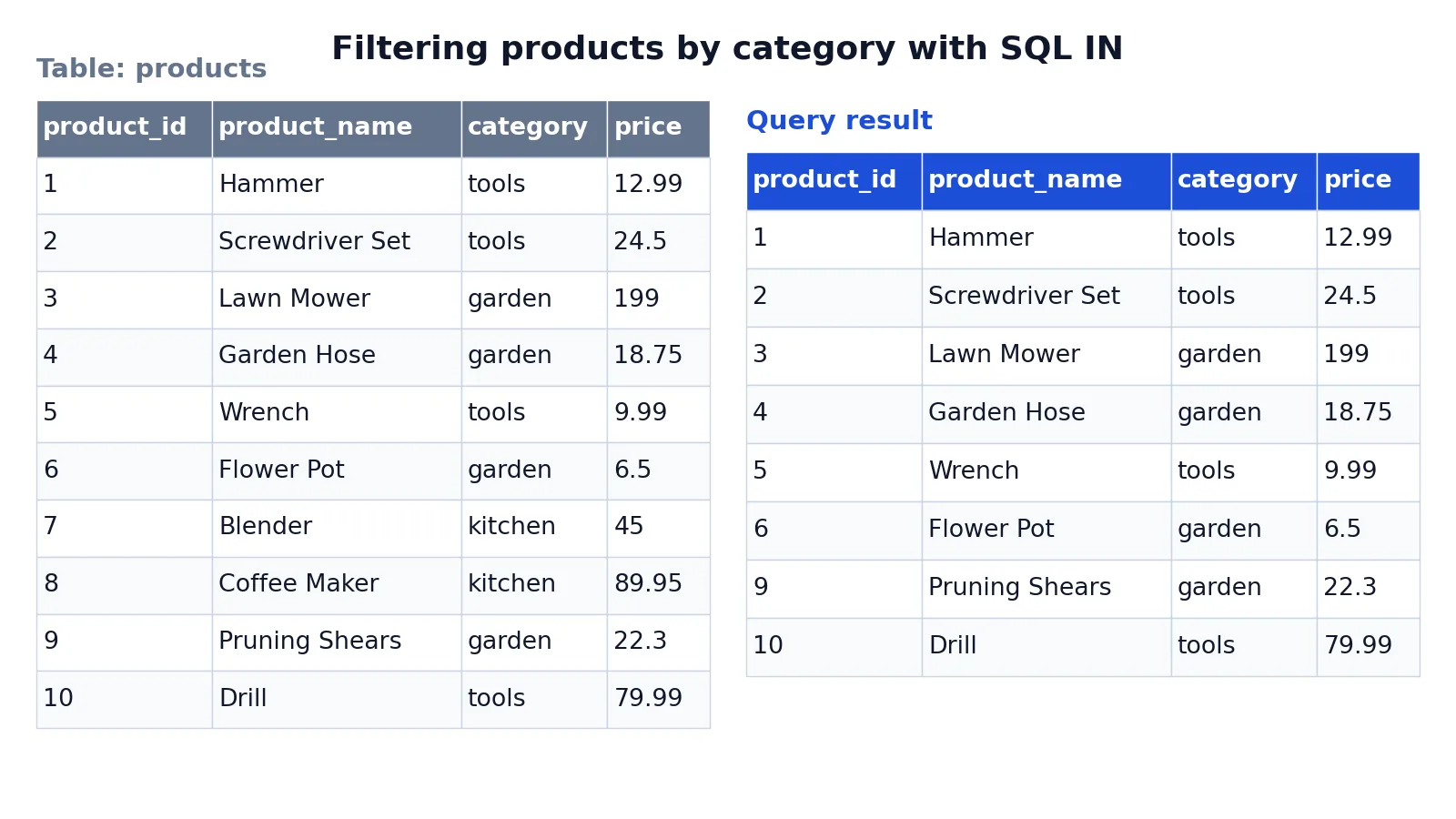The image size is (1456, 819).
Task: Select 'Drill' in products table
Action: pos(337,700)
